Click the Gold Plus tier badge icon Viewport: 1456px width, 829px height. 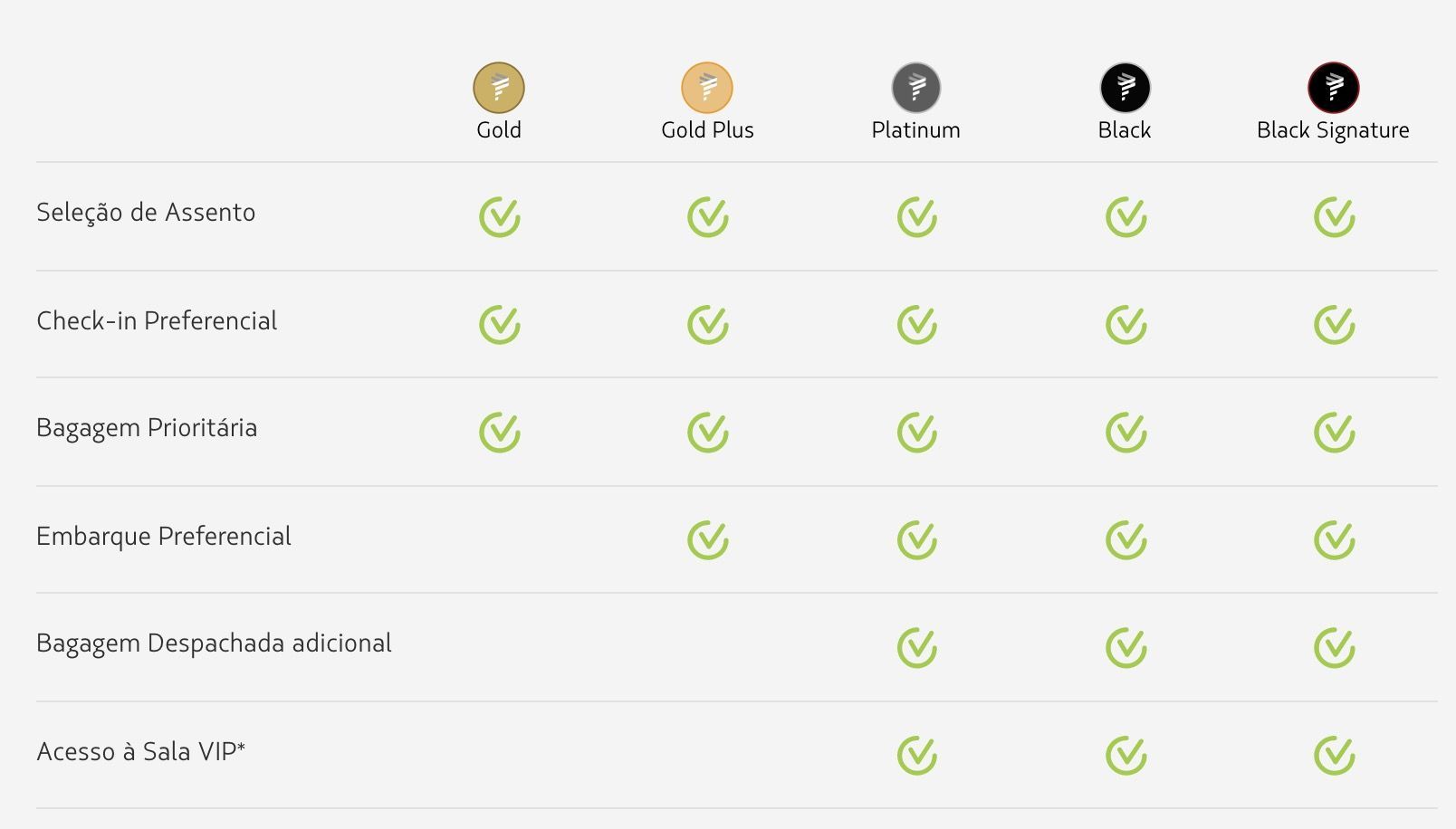(x=707, y=88)
